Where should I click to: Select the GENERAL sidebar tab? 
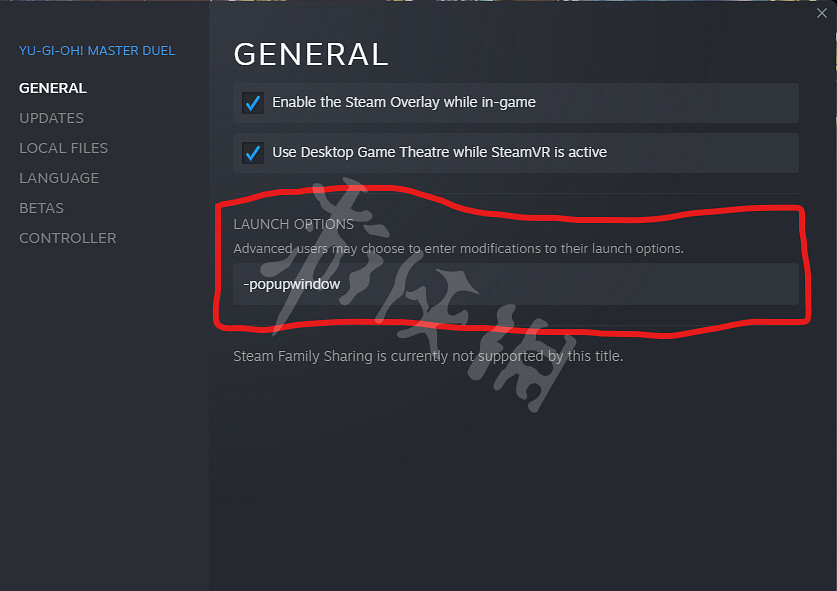pos(53,88)
